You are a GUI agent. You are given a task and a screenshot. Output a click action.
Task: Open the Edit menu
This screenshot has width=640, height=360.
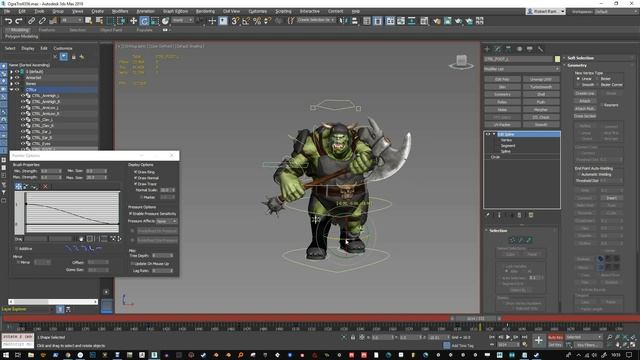tap(22, 11)
